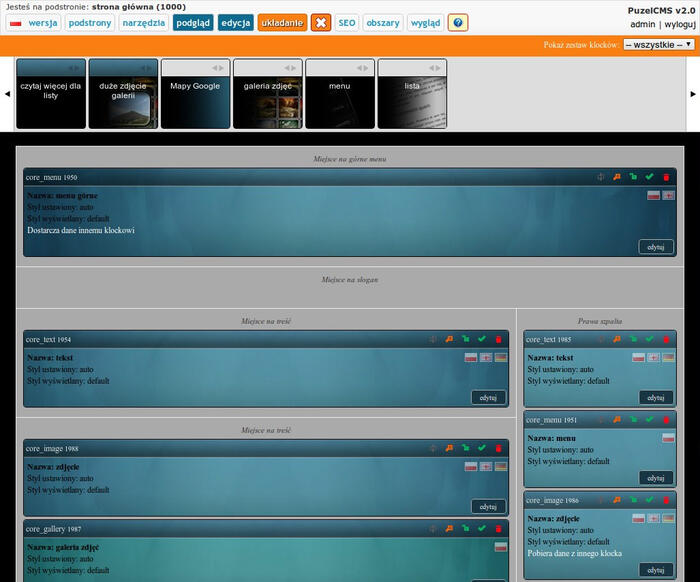Open the 'Pokaż zestaw klocków' dropdown
Viewport: 700px width, 582px height.
coord(658,45)
